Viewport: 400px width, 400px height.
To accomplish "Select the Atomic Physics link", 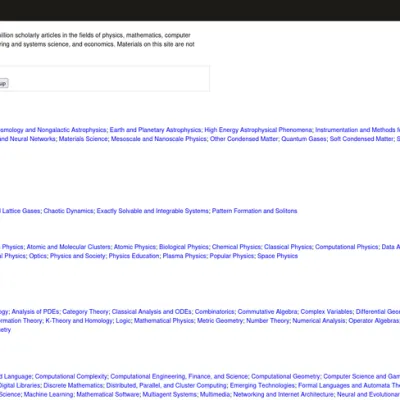I will [135, 247].
